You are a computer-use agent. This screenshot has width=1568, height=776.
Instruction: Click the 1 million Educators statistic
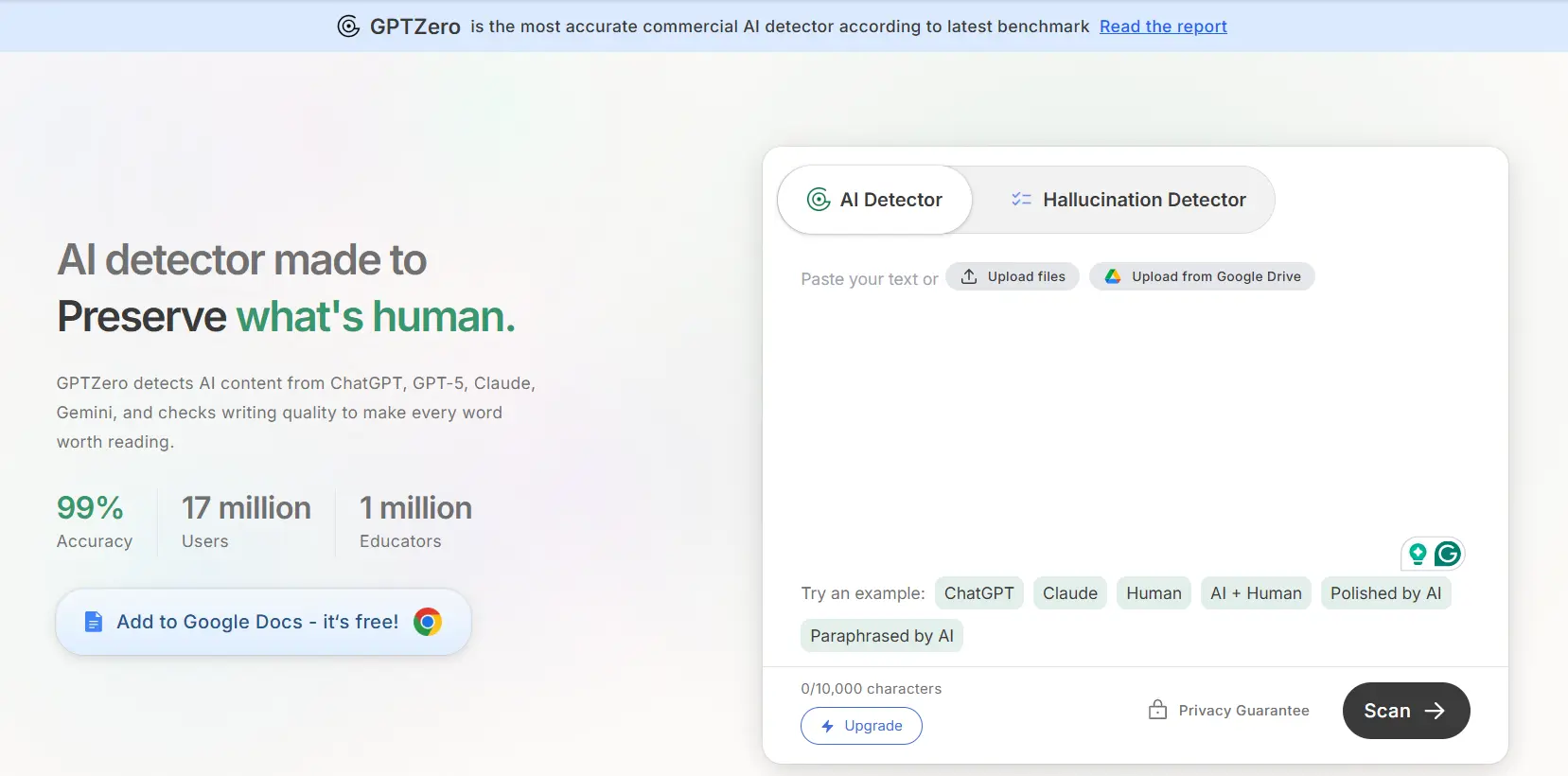[x=415, y=520]
